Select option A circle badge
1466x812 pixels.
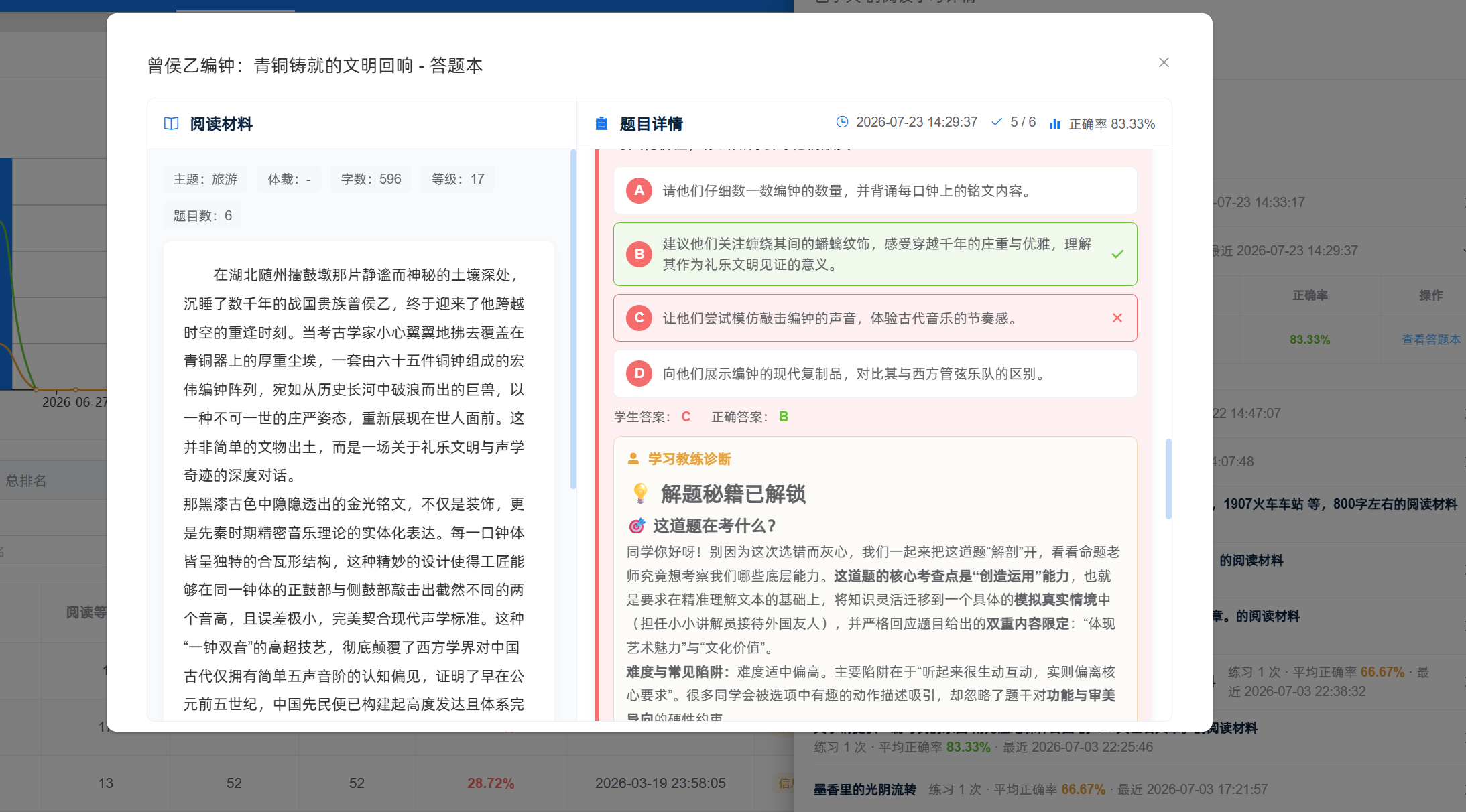pyautogui.click(x=639, y=191)
